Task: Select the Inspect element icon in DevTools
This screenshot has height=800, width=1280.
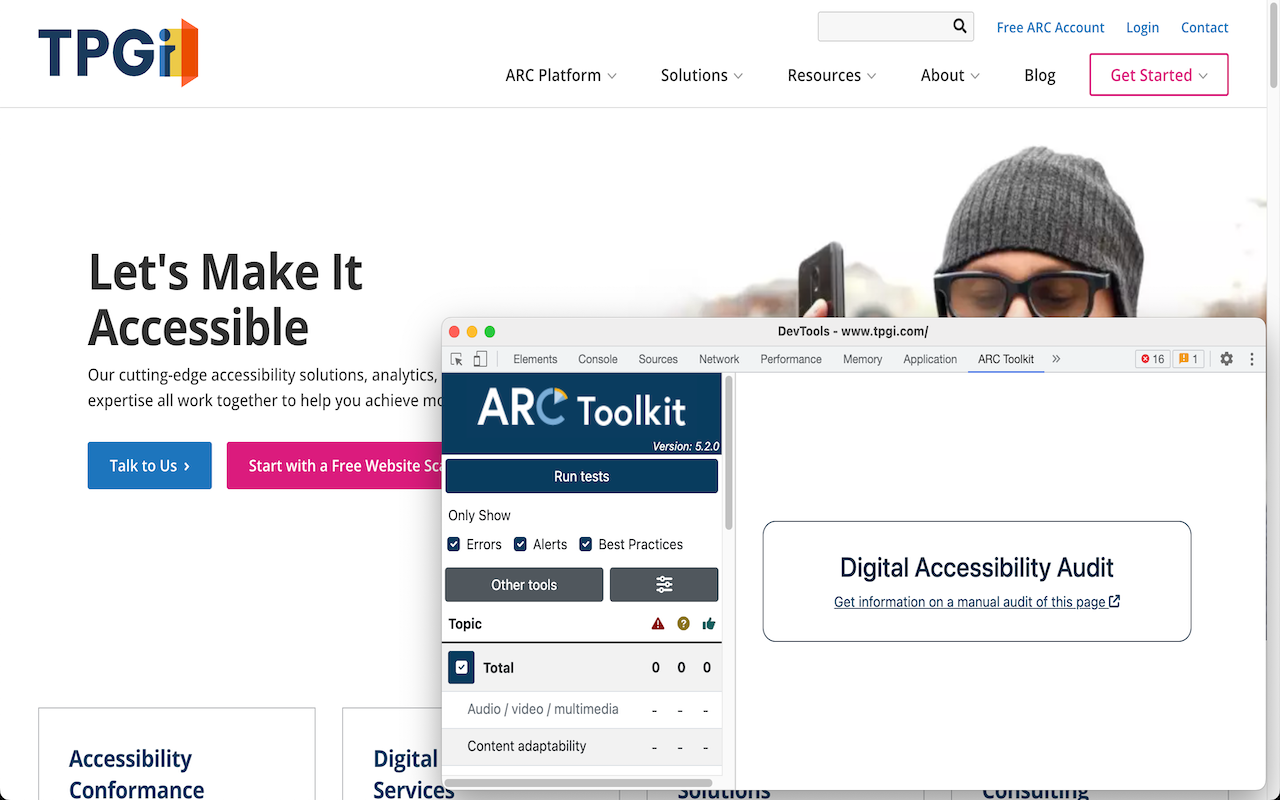Action: tap(456, 358)
